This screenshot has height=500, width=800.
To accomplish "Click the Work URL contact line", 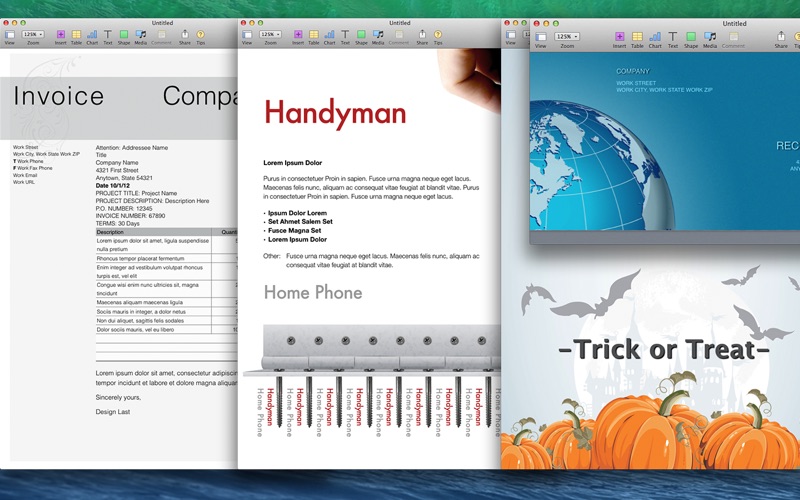I will pos(24,182).
